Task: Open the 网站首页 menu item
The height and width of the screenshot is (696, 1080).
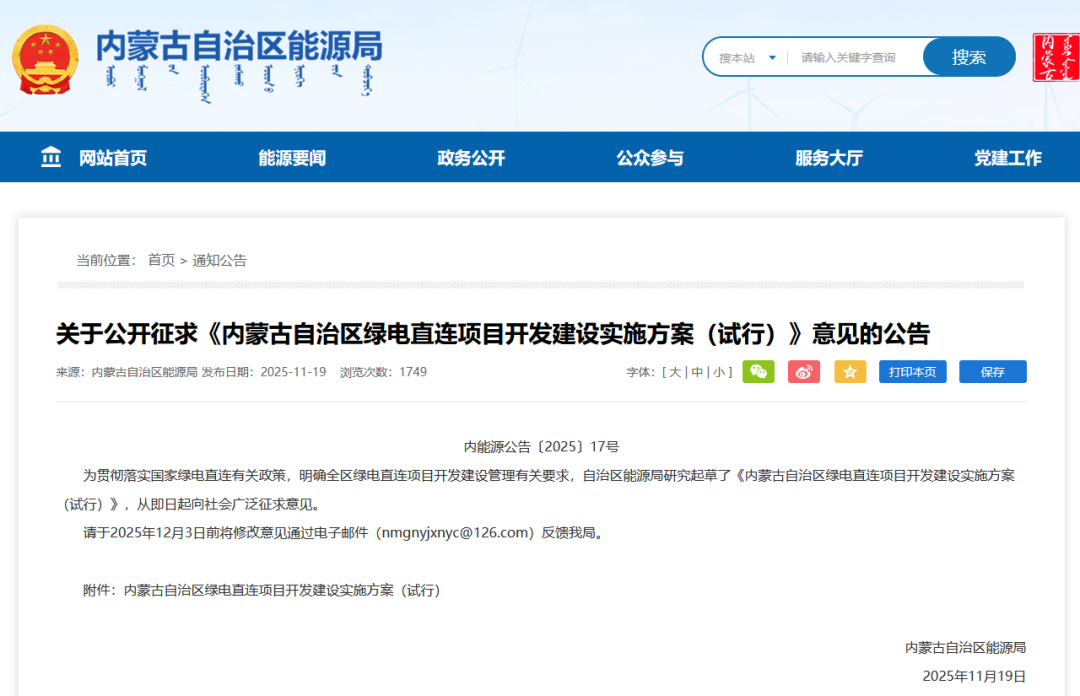Action: [x=113, y=158]
